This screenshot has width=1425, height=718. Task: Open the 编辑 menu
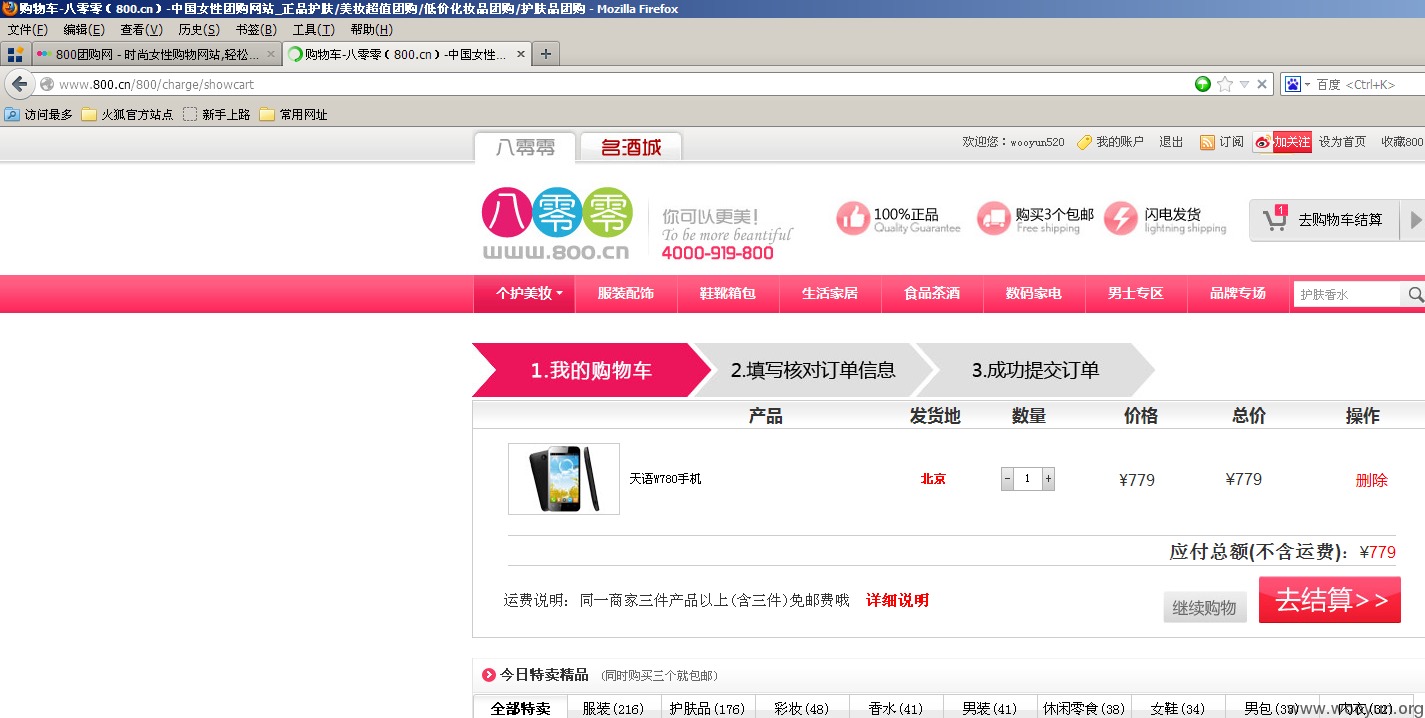[x=83, y=29]
